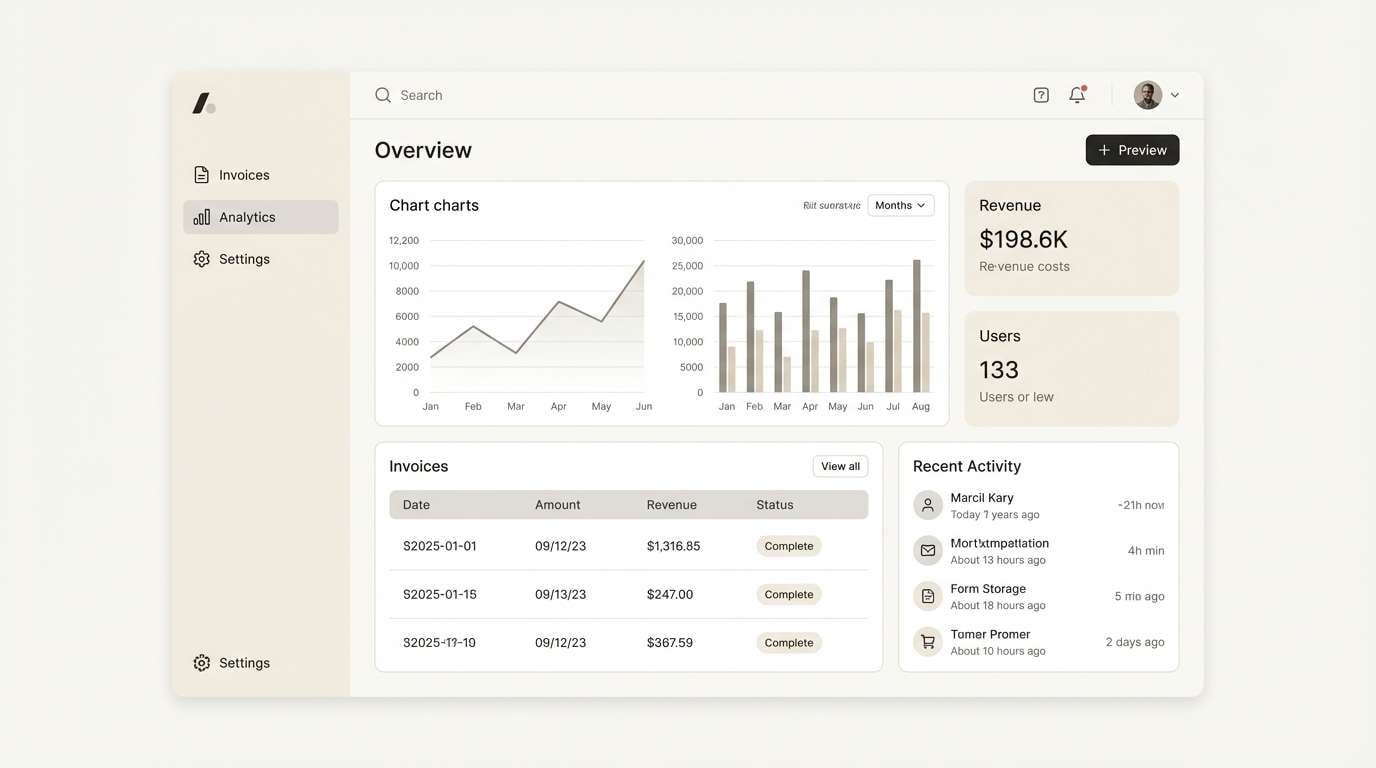The height and width of the screenshot is (768, 1376).
Task: Toggle the Complete badge for invoice S2025-01-15
Action: coord(789,592)
